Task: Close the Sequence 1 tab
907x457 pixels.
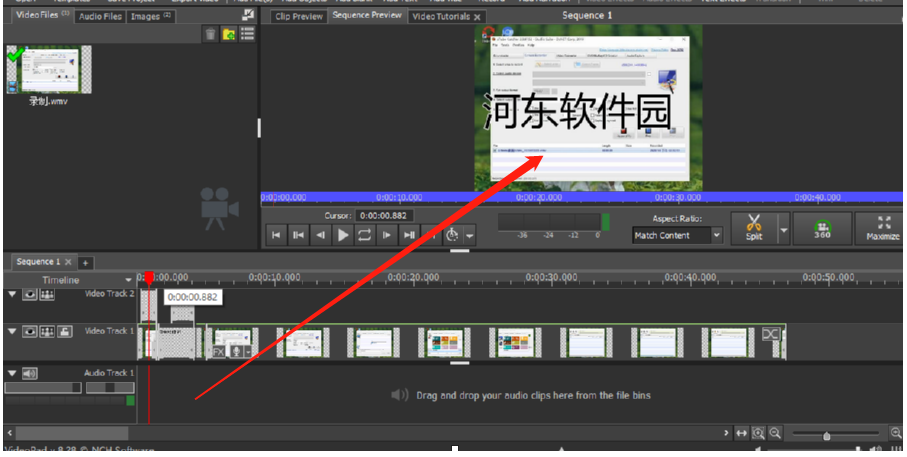Action: tap(68, 262)
